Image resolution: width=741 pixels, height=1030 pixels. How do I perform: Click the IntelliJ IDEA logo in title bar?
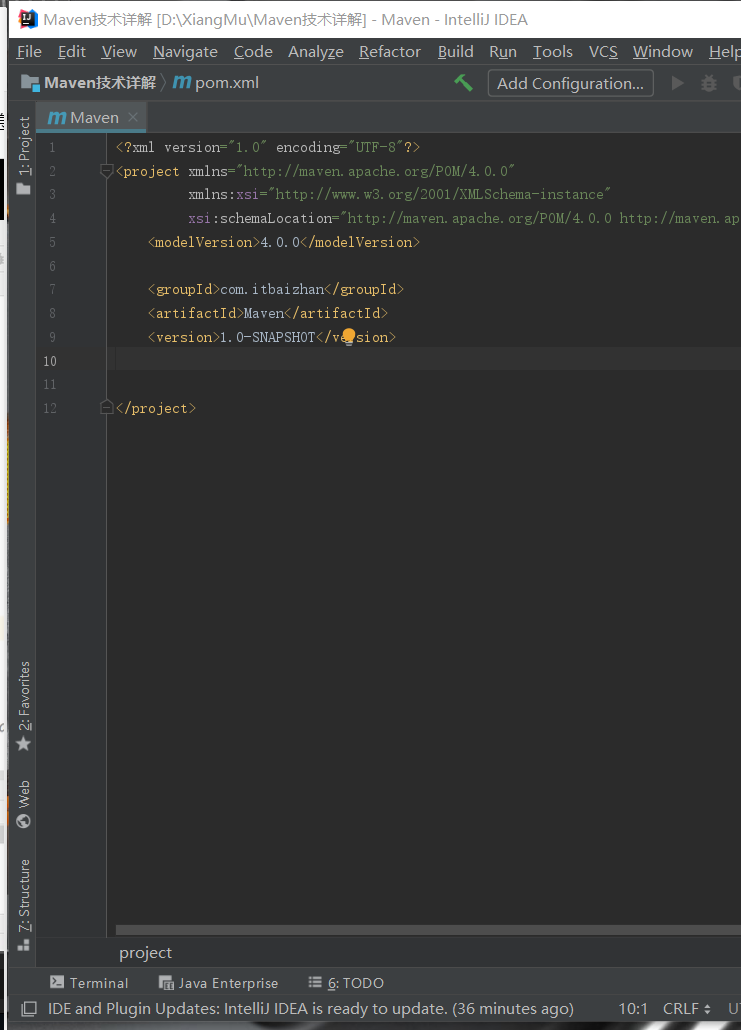28,19
